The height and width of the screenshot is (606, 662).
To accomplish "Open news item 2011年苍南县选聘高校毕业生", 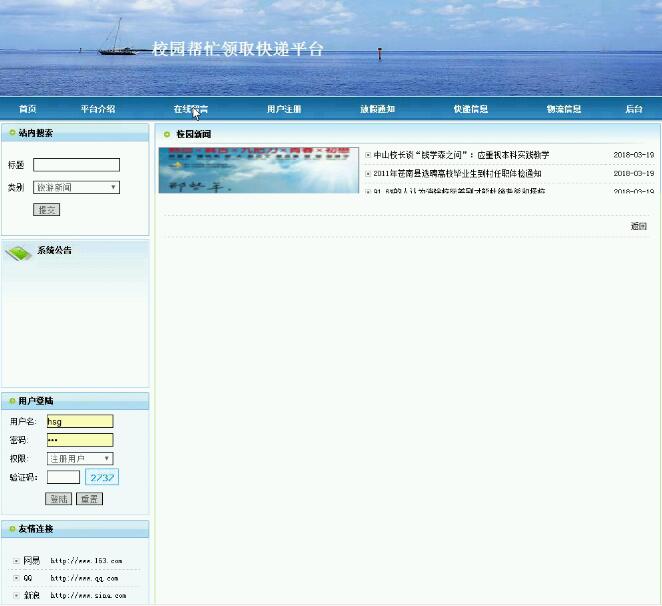I will pyautogui.click(x=457, y=173).
